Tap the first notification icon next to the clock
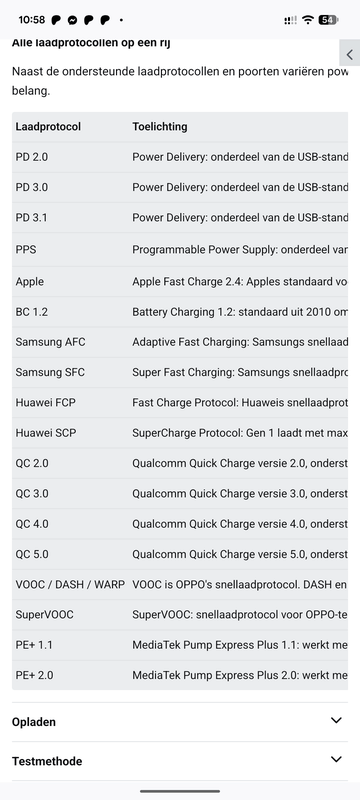The image size is (360, 800). point(56,20)
